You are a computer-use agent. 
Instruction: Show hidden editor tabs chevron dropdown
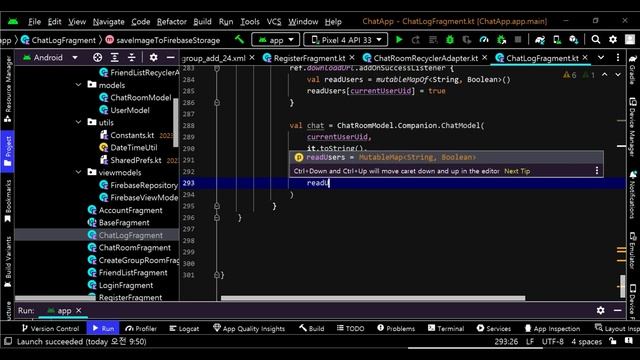pos(601,58)
